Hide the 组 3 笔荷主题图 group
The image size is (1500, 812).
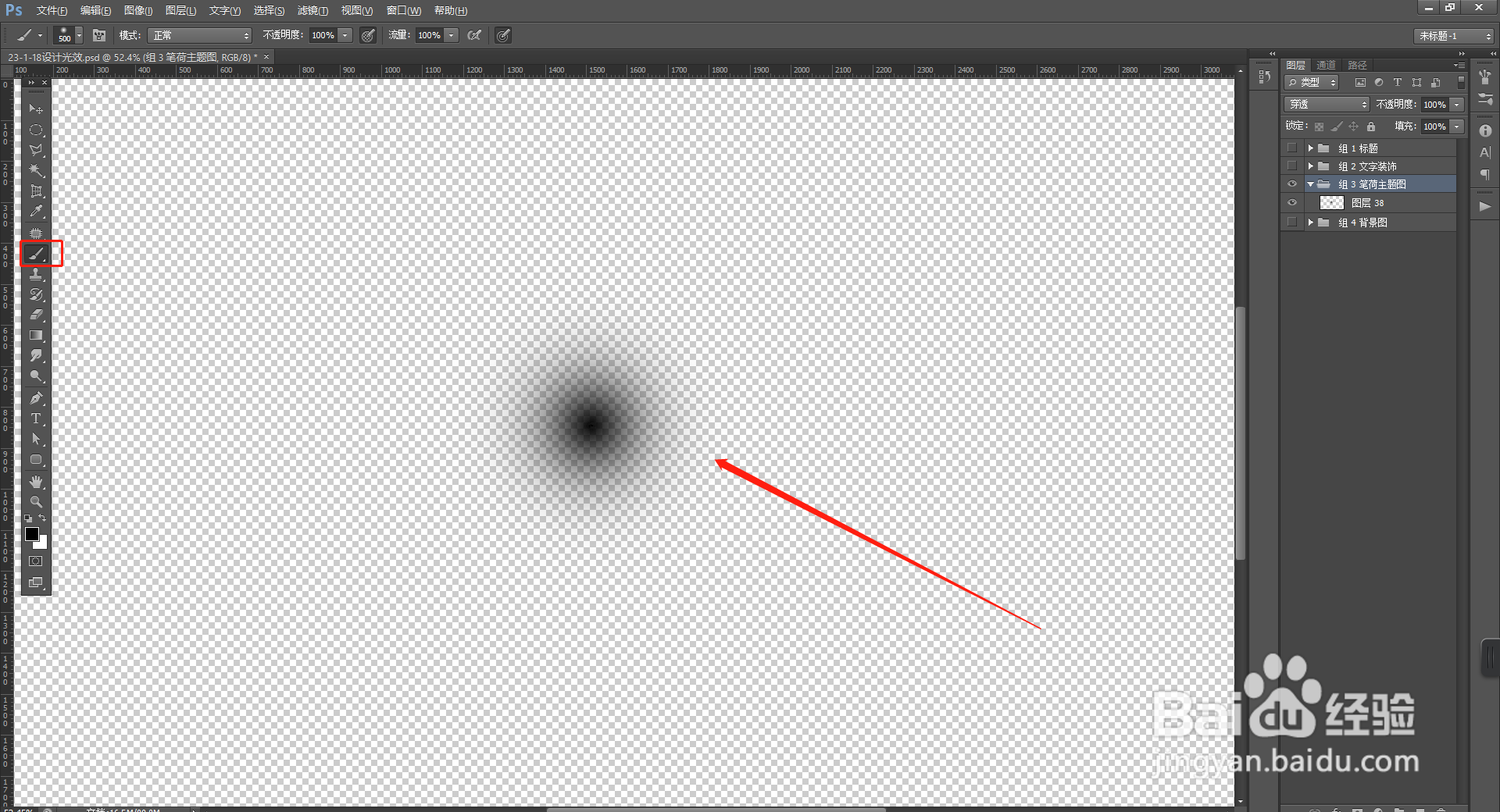click(x=1292, y=184)
